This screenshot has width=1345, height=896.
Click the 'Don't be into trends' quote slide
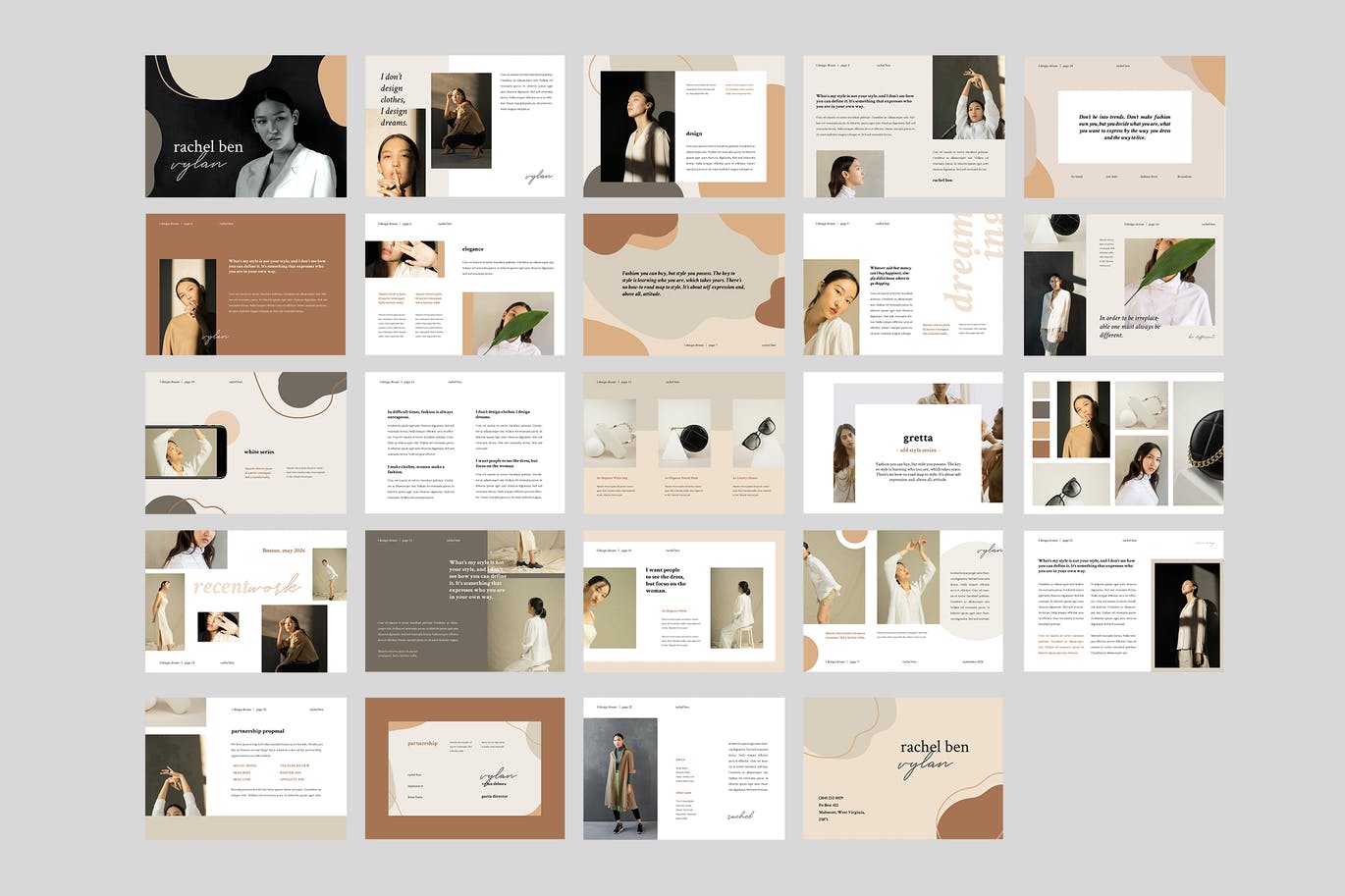(x=1124, y=127)
